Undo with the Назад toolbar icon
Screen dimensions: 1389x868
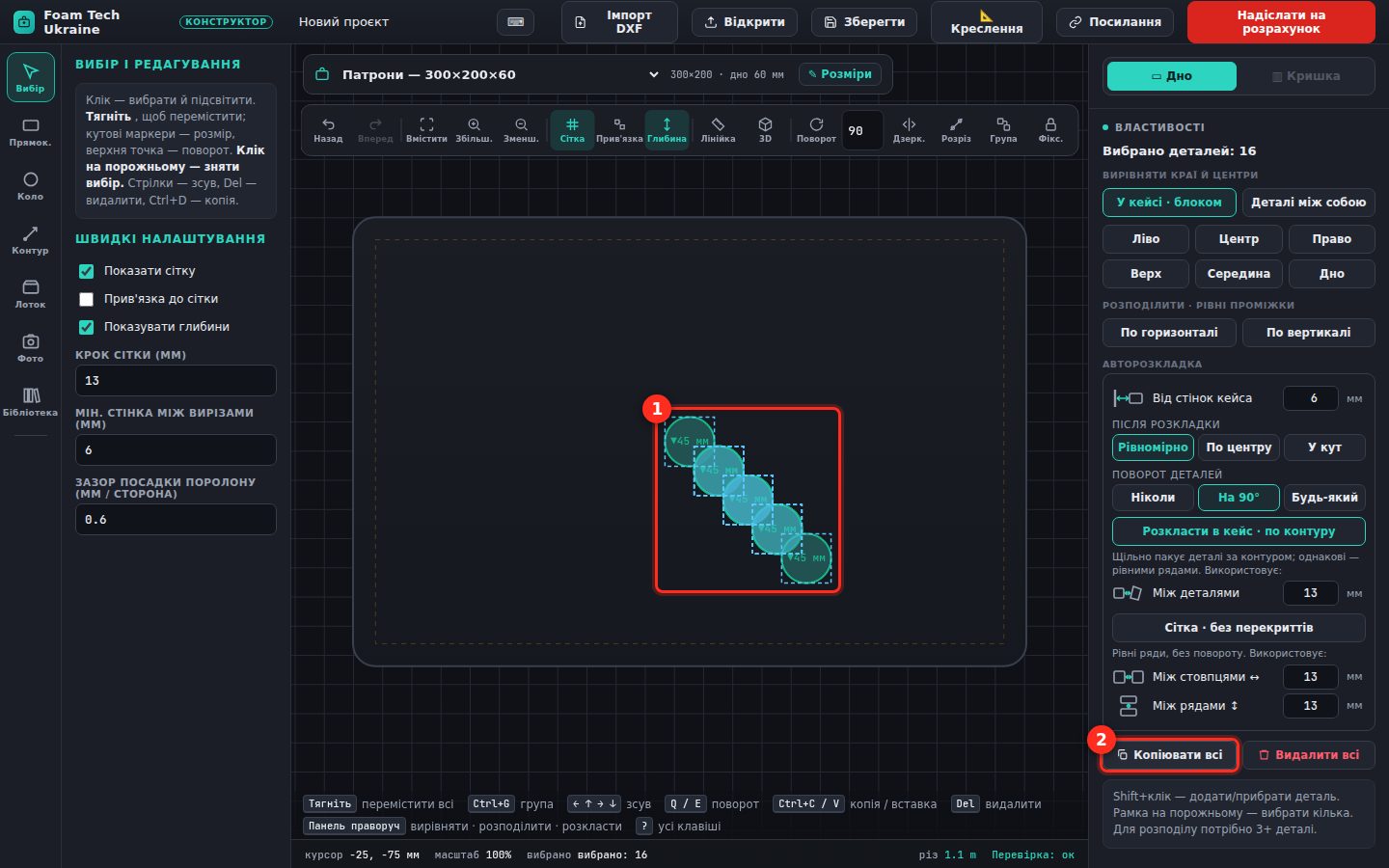tap(328, 130)
